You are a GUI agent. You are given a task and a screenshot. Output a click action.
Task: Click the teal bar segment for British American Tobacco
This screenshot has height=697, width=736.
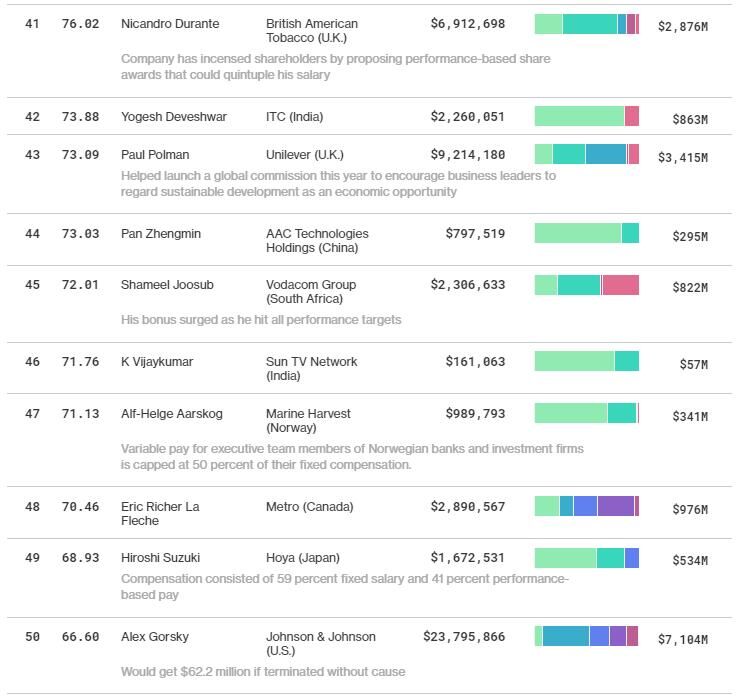coord(590,24)
